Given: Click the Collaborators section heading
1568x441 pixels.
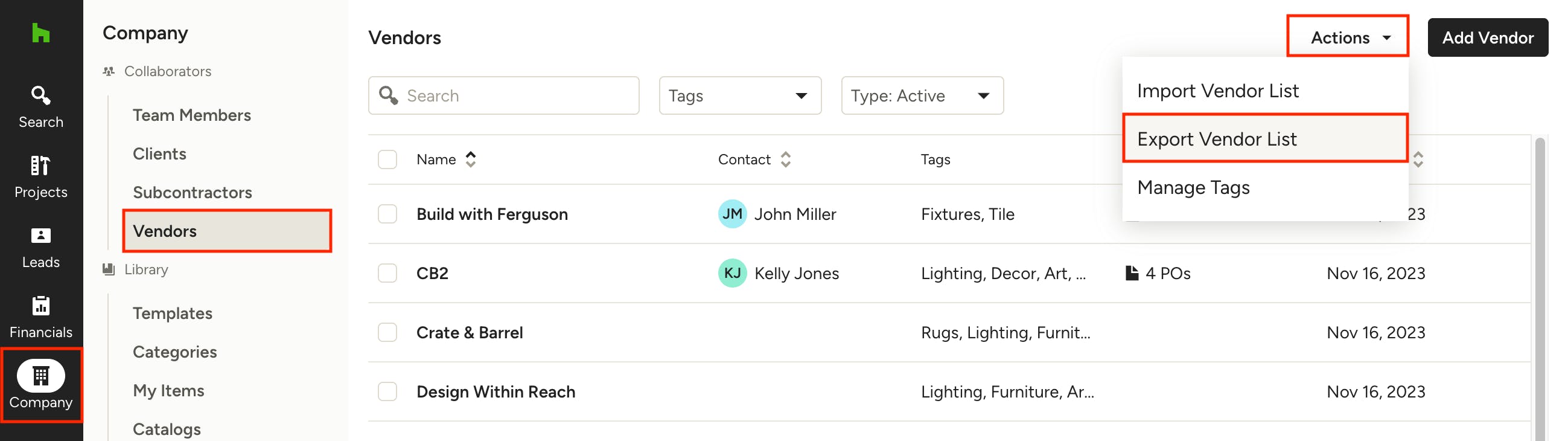Looking at the screenshot, I should [167, 71].
